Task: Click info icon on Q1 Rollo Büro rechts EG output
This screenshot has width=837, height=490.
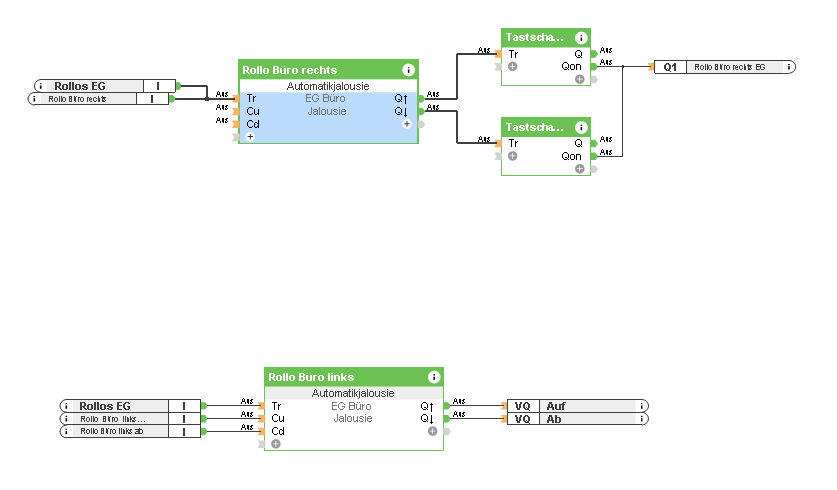Action: (788, 67)
